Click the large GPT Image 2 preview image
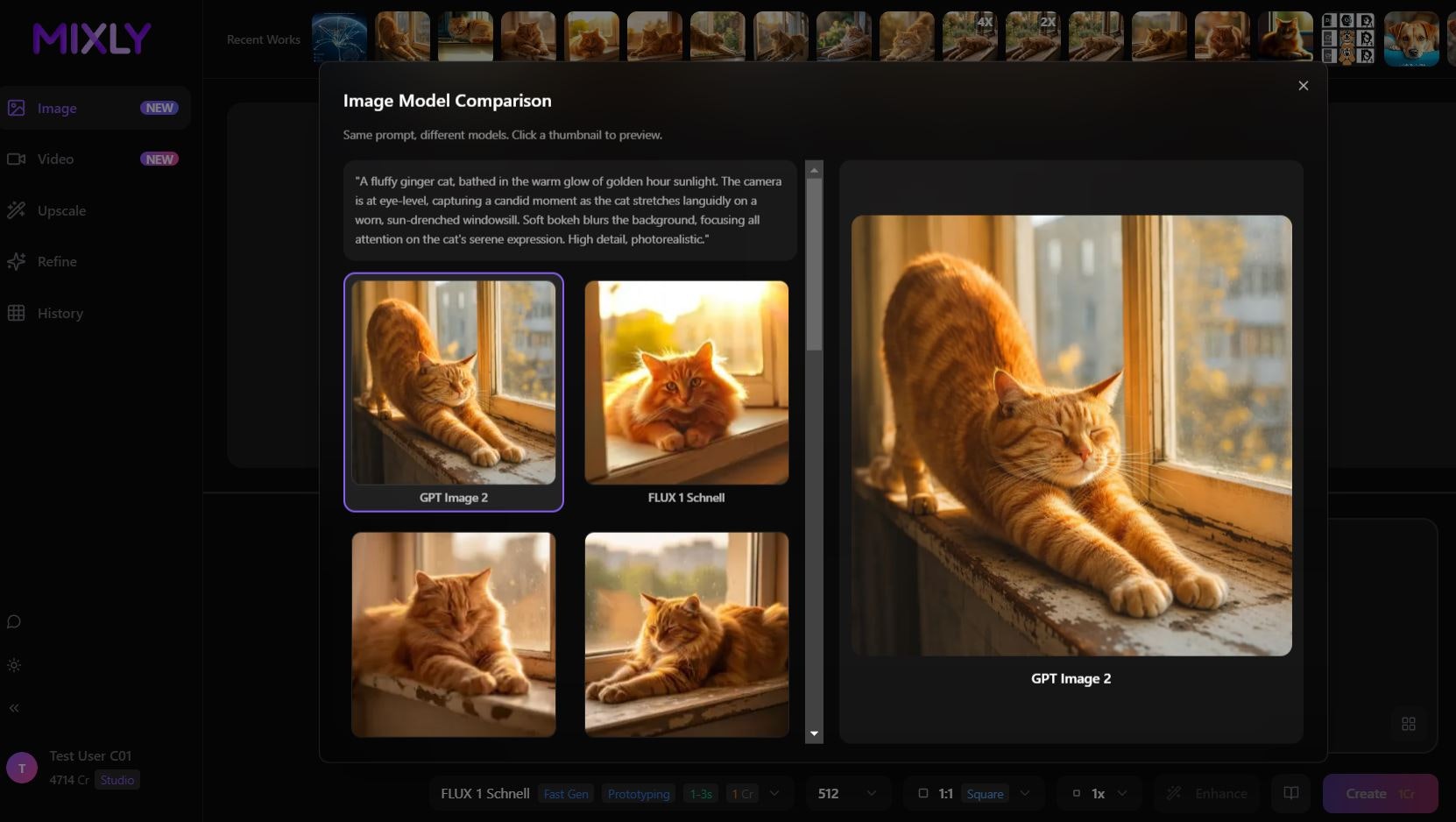The height and width of the screenshot is (822, 1456). tap(1071, 436)
